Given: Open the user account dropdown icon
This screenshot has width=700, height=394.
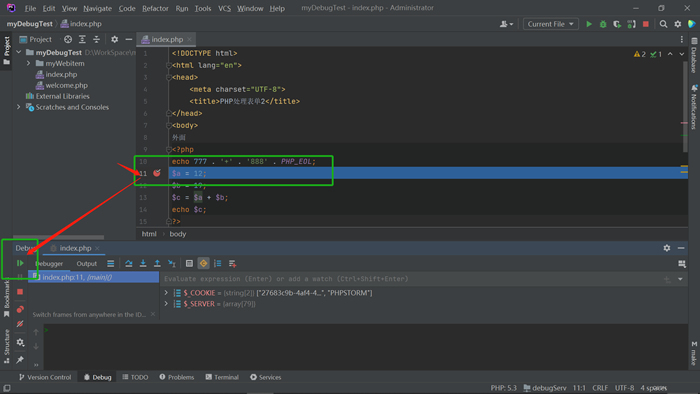Looking at the screenshot, I should (506, 24).
